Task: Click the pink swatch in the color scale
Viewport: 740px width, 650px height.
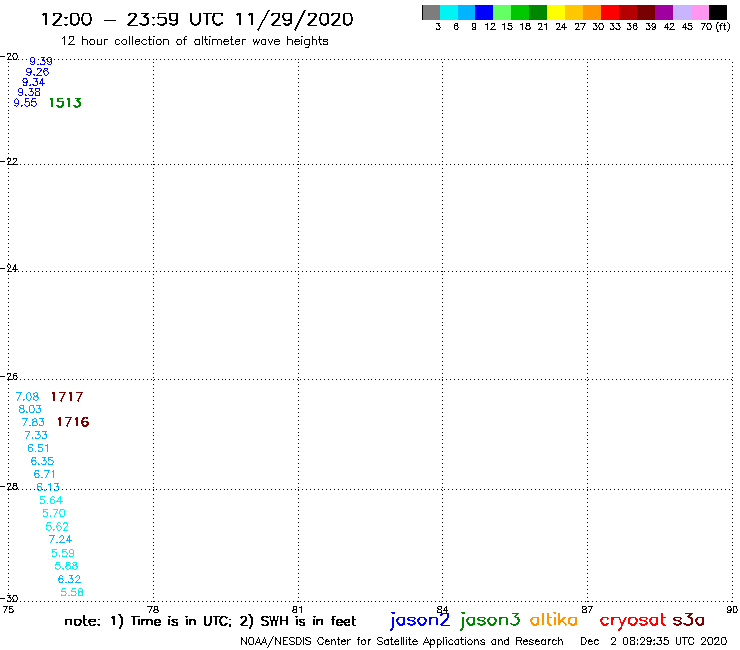Action: [700, 12]
